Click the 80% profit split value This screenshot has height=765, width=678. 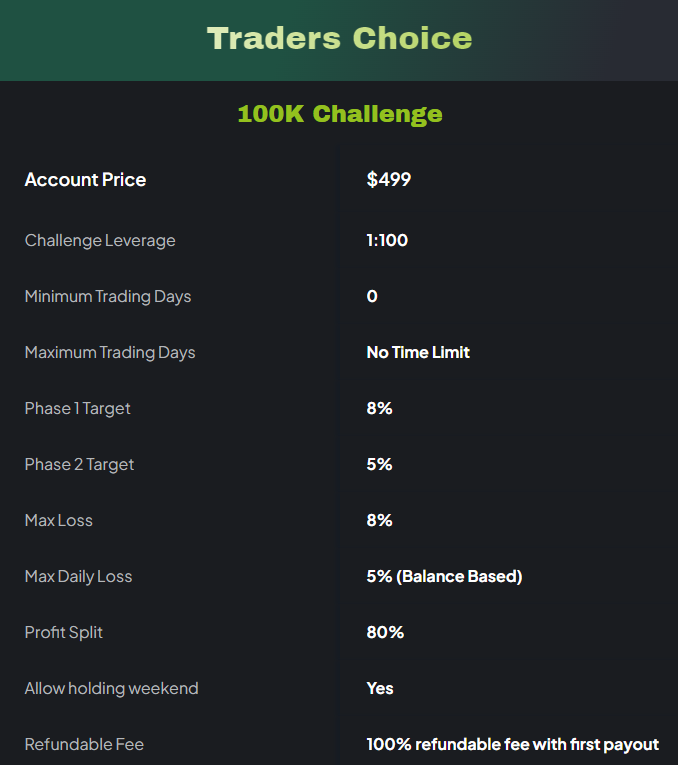coord(385,633)
